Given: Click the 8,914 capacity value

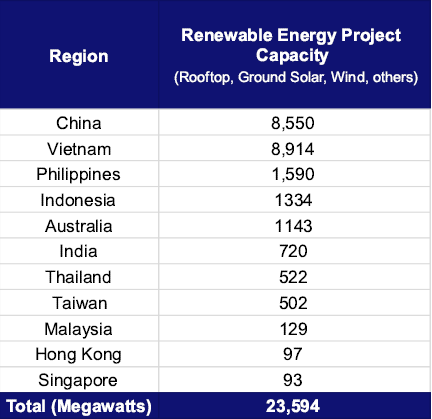Looking at the screenshot, I should click(x=293, y=149).
